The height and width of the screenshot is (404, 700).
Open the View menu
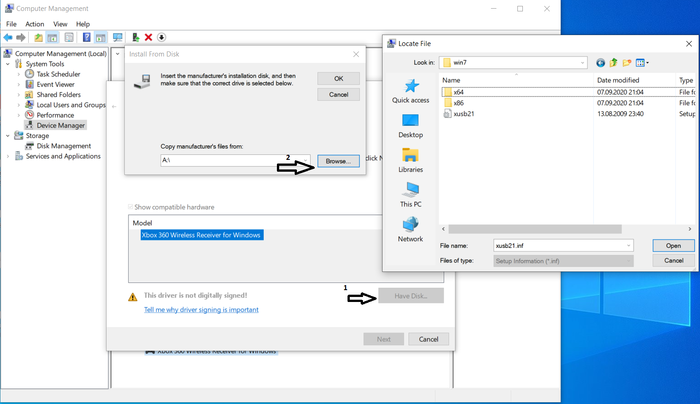point(60,24)
